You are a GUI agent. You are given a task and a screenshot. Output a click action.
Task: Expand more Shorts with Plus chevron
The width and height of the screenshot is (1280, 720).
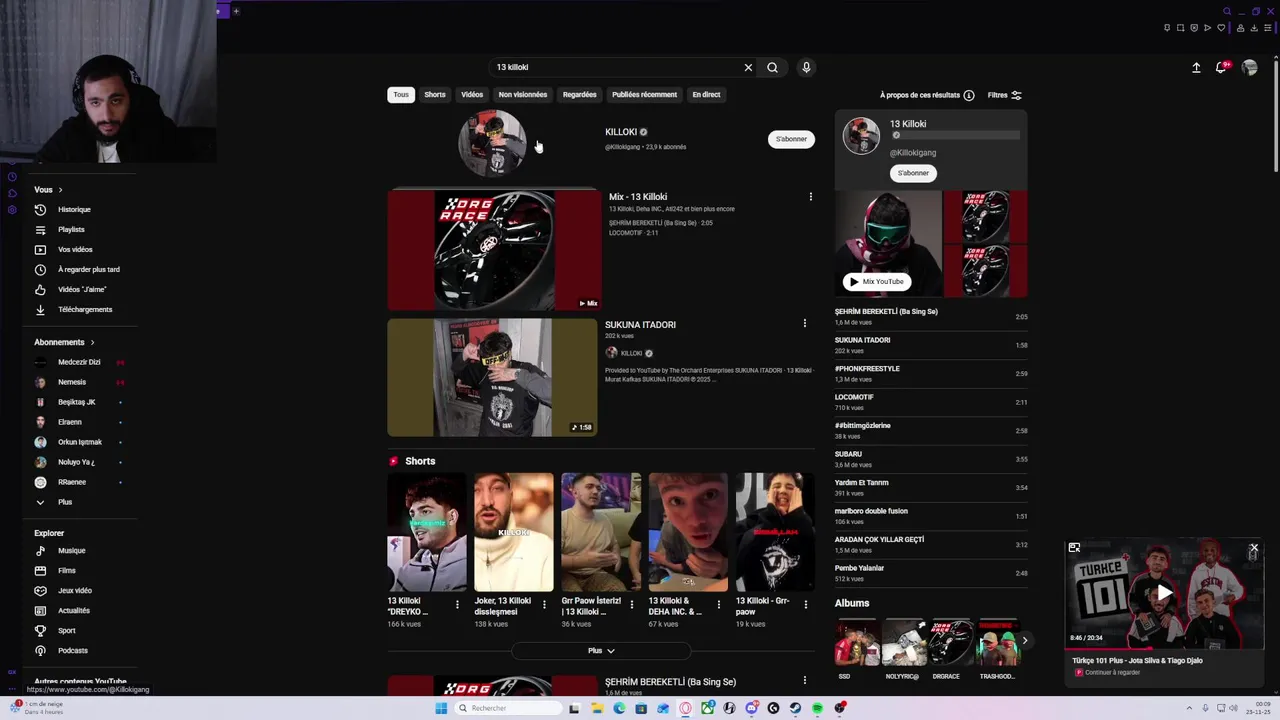pos(601,651)
